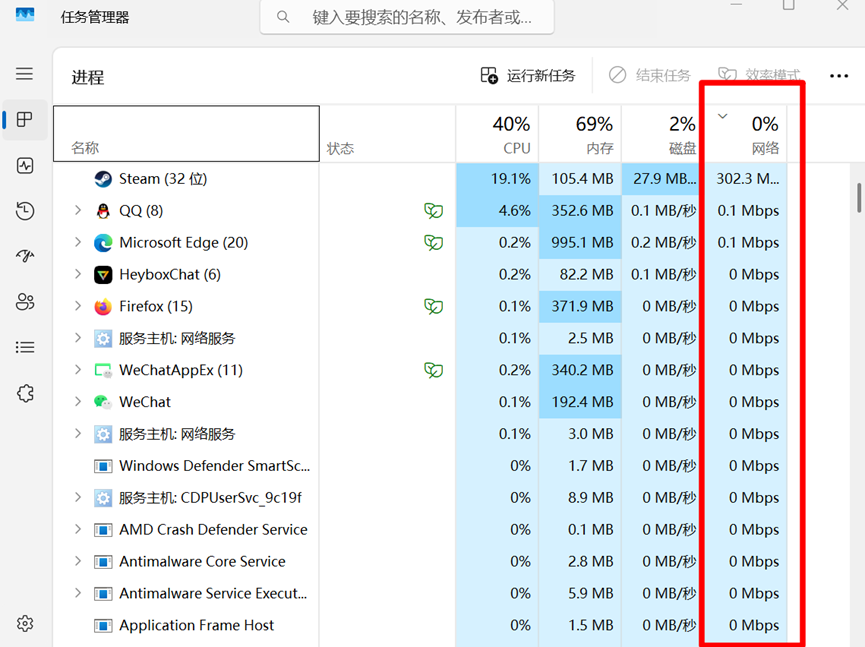The image size is (865, 647).
Task: Open App history sidebar icon
Action: click(x=25, y=211)
